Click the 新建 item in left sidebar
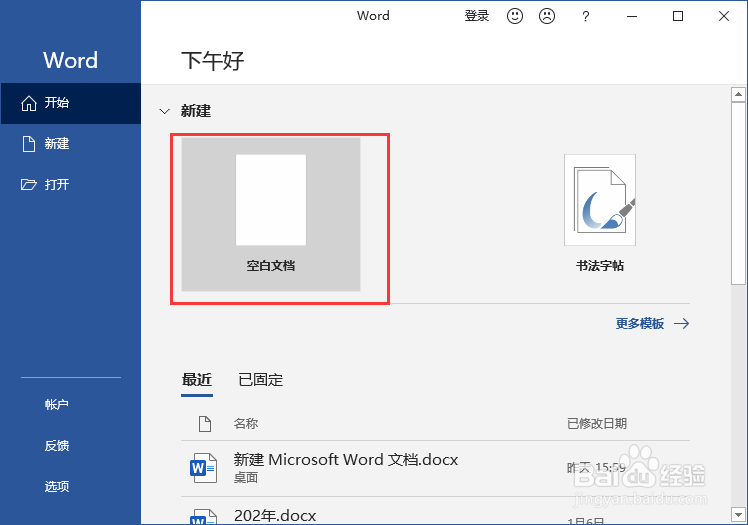This screenshot has width=748, height=525. point(71,144)
